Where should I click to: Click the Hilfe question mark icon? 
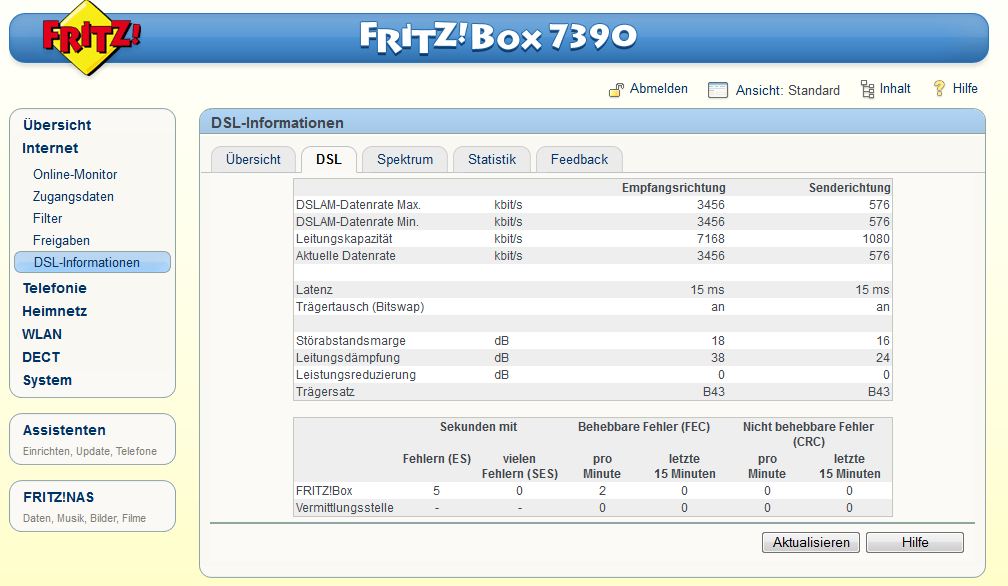pyautogui.click(x=939, y=89)
